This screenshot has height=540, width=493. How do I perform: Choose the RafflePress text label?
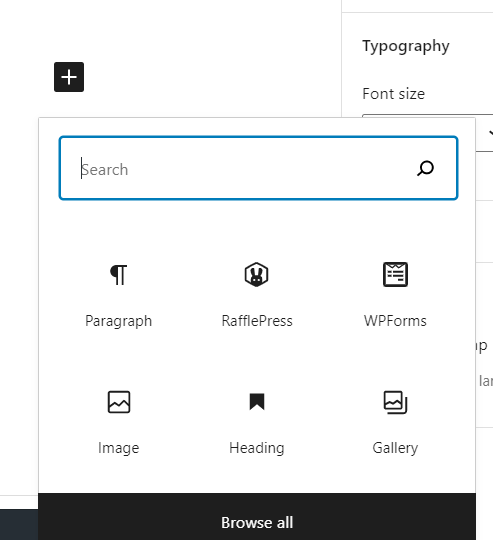(x=257, y=321)
